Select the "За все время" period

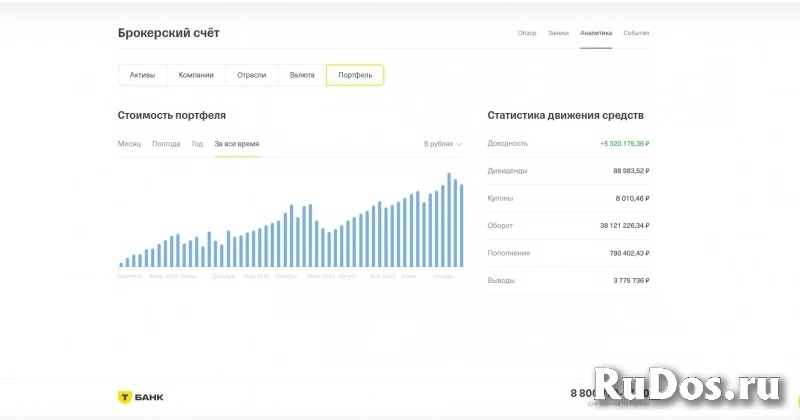click(236, 144)
